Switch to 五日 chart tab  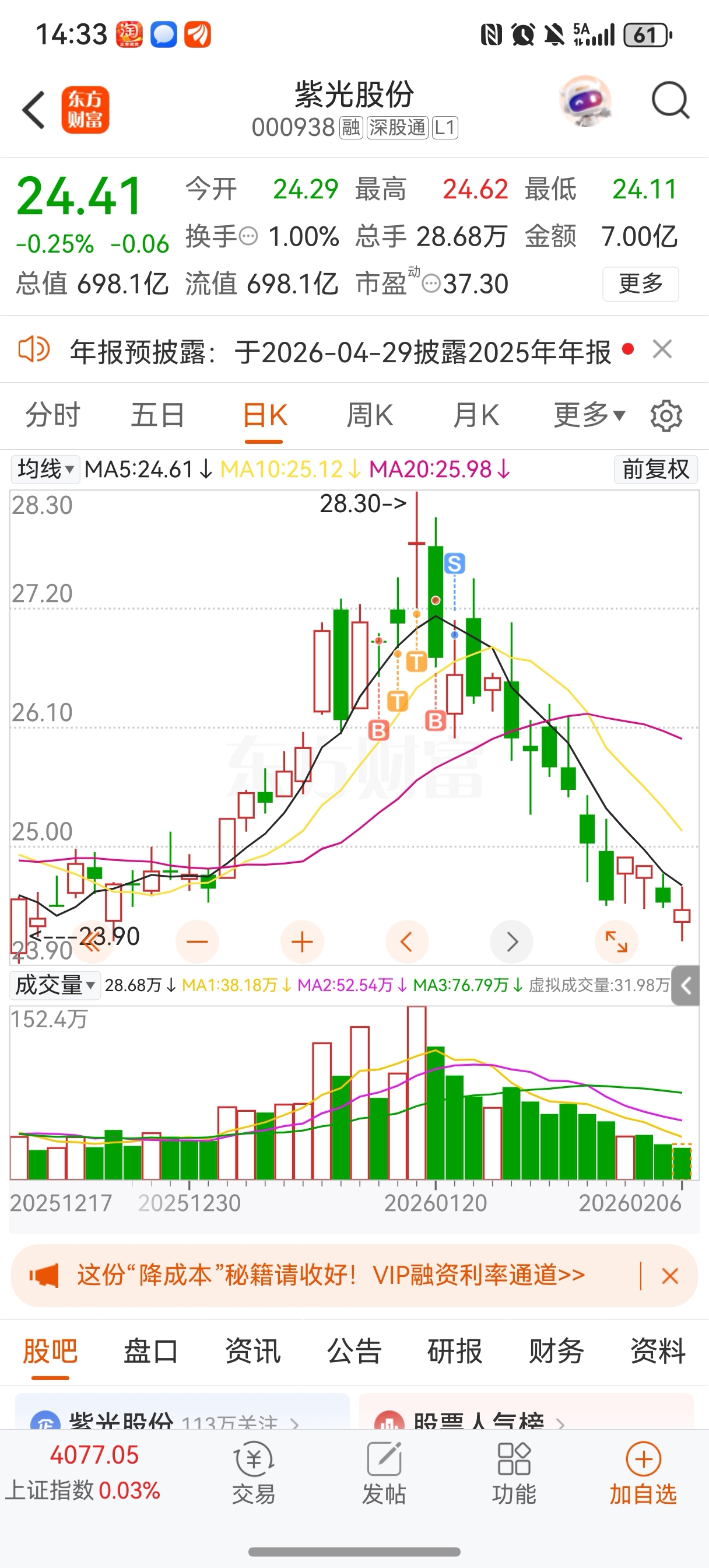[157, 416]
